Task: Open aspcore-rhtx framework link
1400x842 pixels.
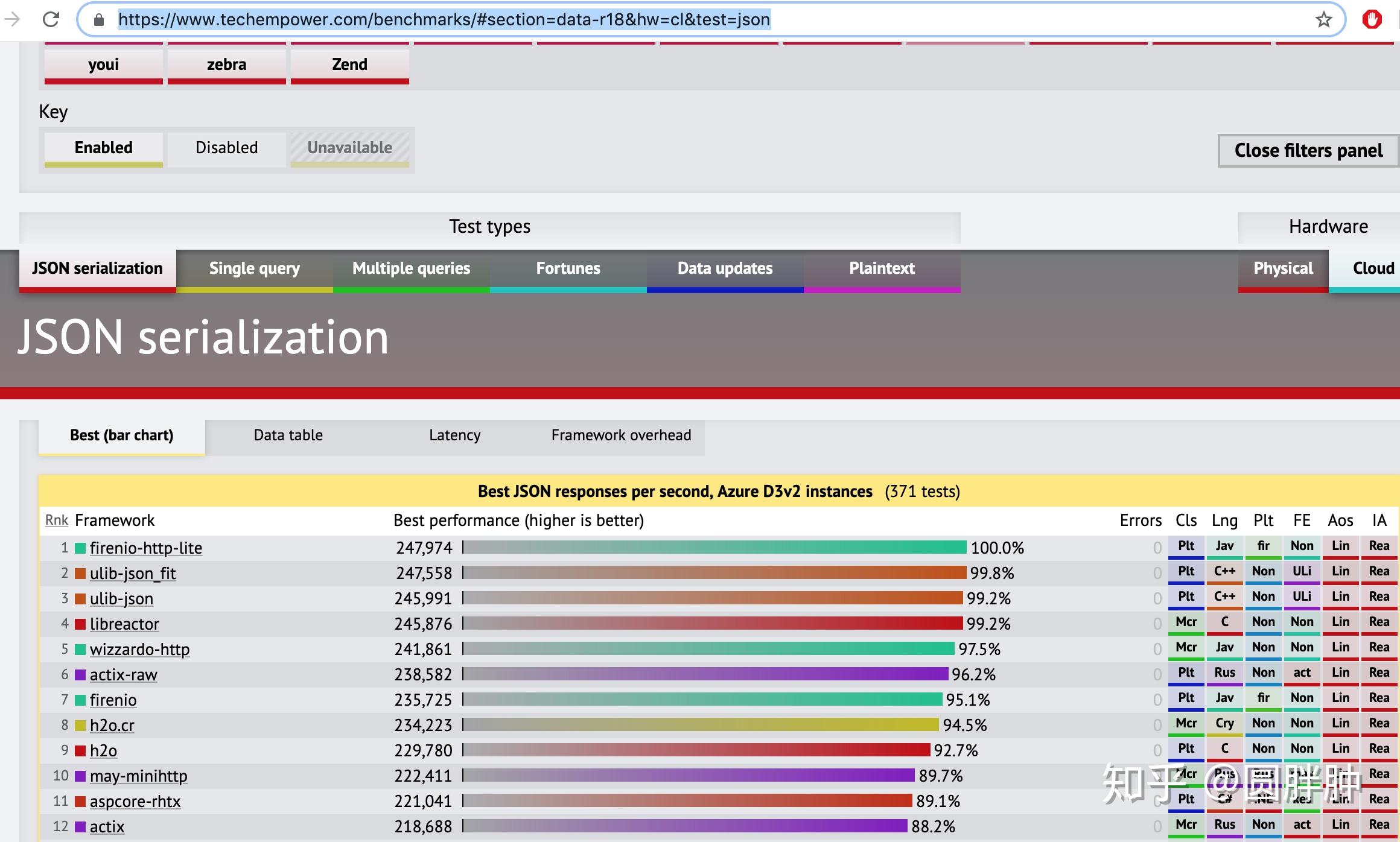Action: [135, 802]
